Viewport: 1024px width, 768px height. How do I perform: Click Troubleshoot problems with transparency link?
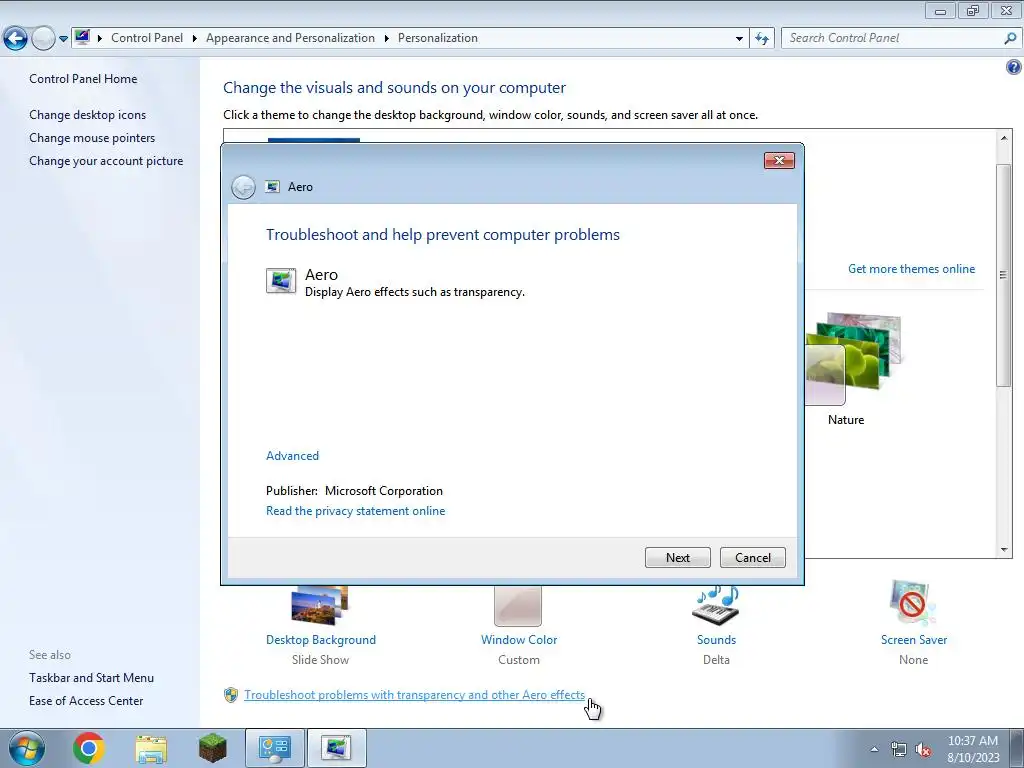click(x=415, y=695)
